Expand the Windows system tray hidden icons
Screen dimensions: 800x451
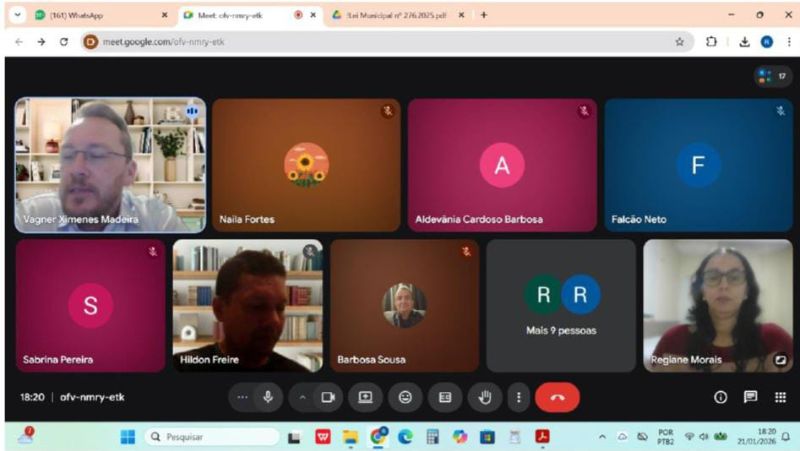click(x=602, y=437)
